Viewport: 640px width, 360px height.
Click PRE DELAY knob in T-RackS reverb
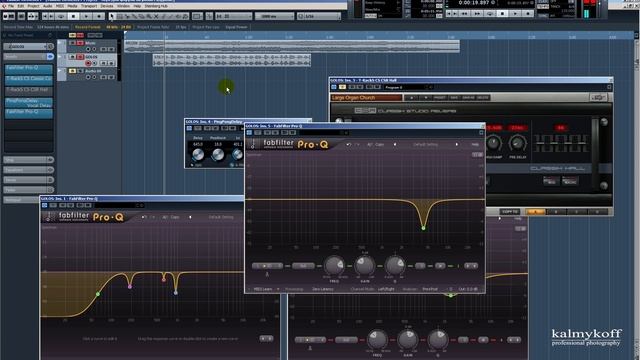(x=518, y=143)
